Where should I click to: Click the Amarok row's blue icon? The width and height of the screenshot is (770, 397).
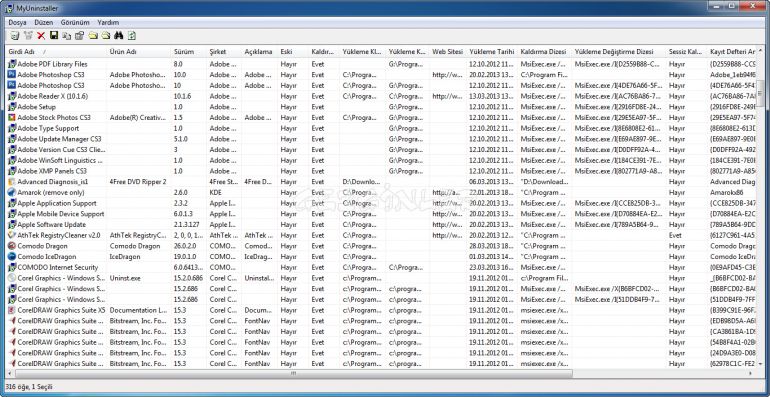[x=12, y=193]
